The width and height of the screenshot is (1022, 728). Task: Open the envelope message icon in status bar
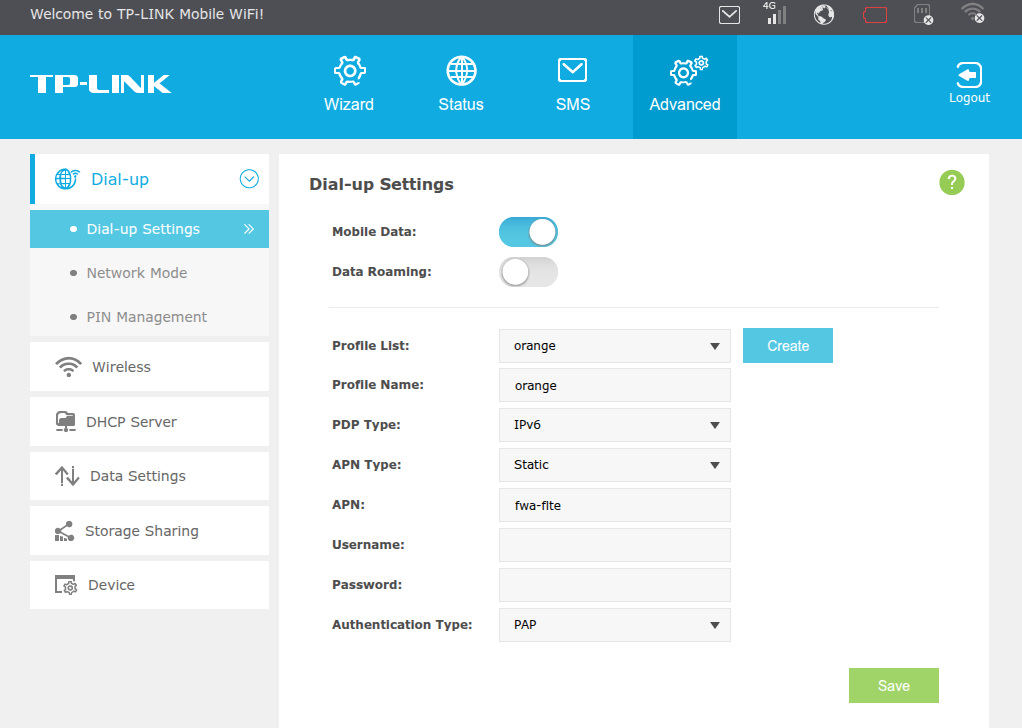729,14
